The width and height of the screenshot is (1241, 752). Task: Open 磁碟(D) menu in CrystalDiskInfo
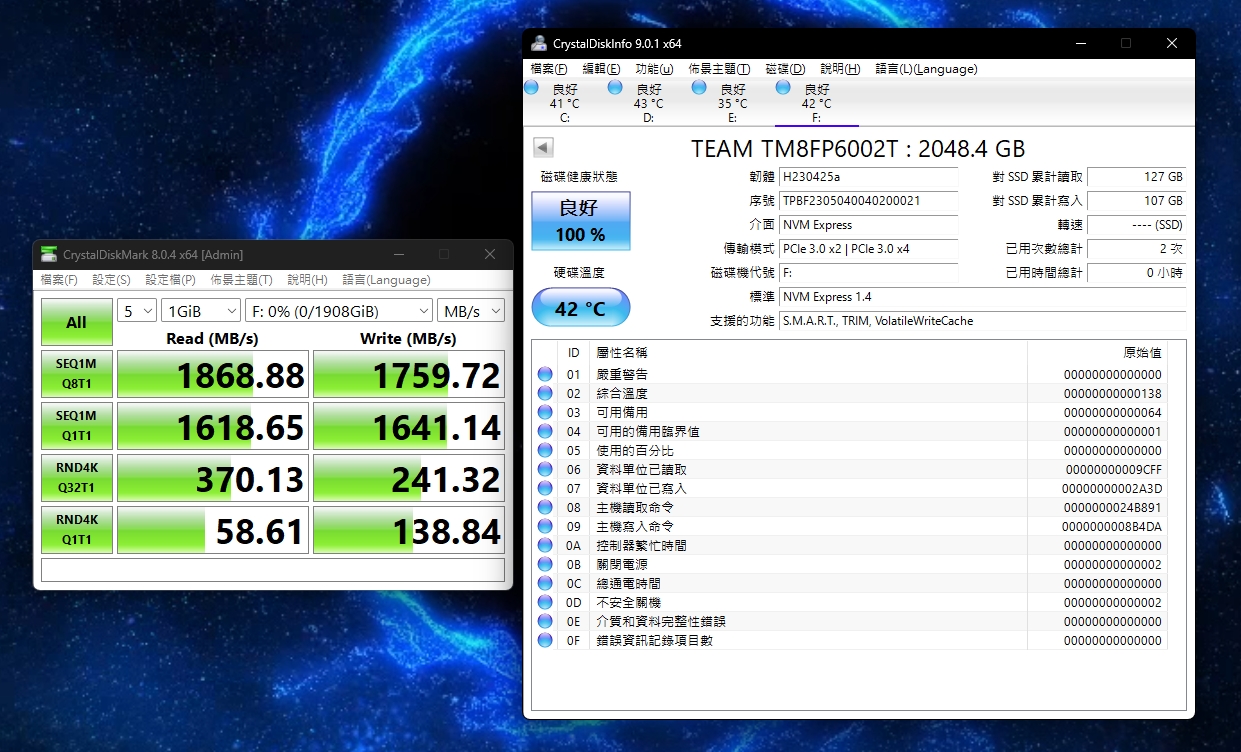tap(785, 69)
